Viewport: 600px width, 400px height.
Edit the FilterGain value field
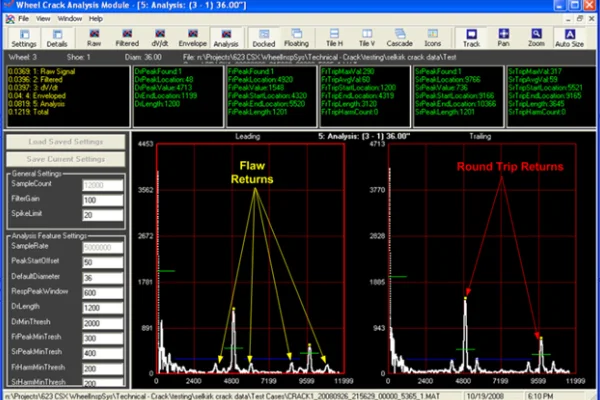click(x=103, y=200)
